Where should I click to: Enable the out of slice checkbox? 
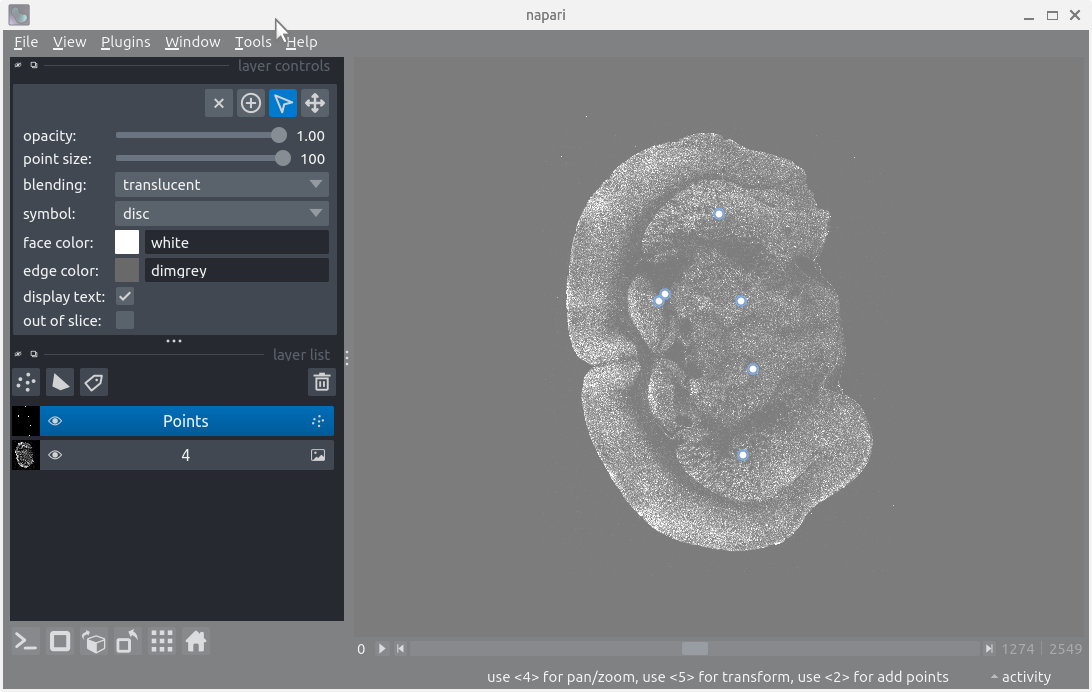point(125,320)
